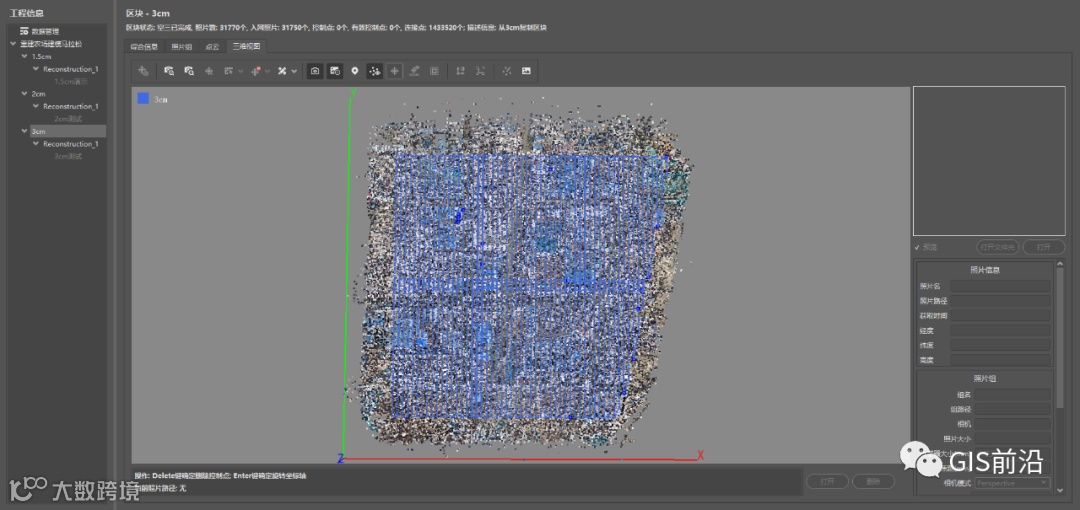The width and height of the screenshot is (1080, 510).
Task: Collapse the 3cm block node
Action: (25, 131)
